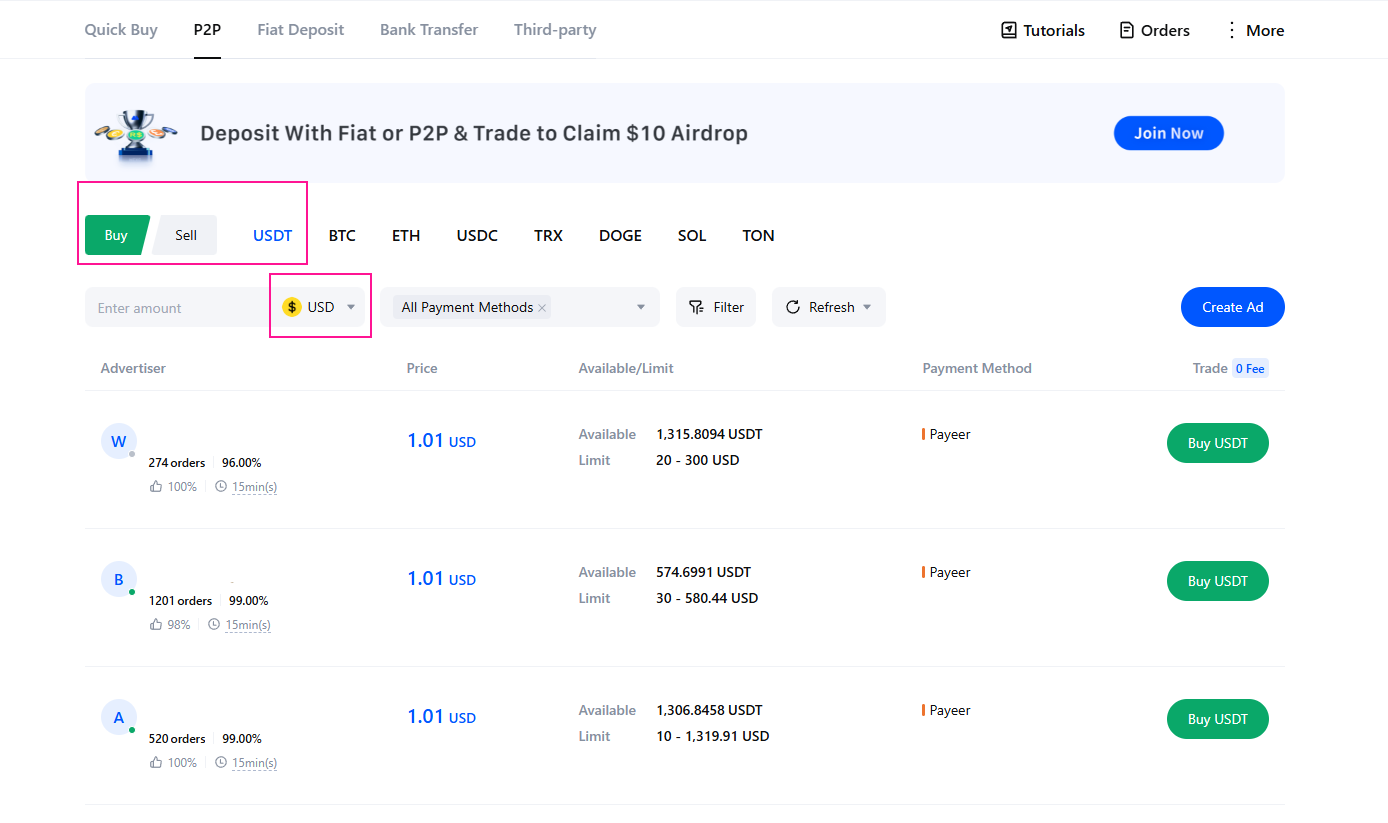Select the Buy toggle
This screenshot has height=823, width=1388.
[x=116, y=235]
